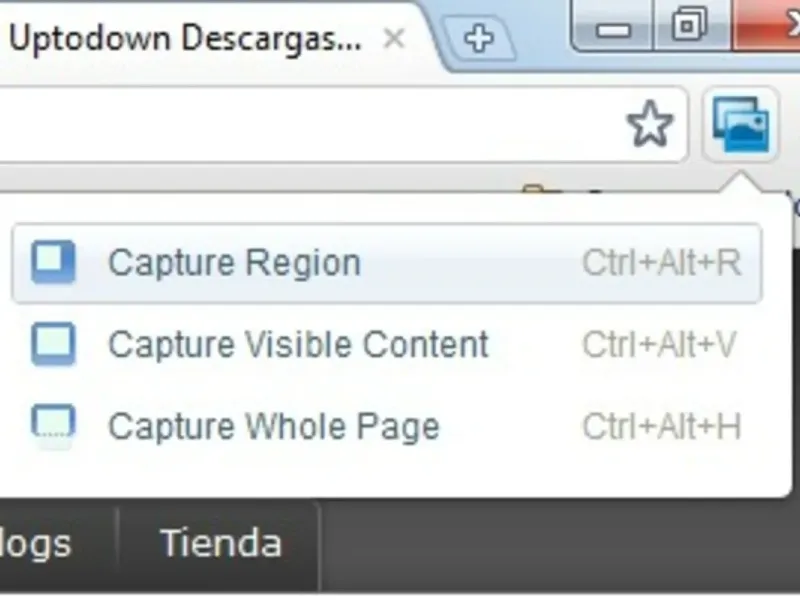This screenshot has height=600, width=800.
Task: Select the Capture Region icon
Action: pyautogui.click(x=53, y=262)
